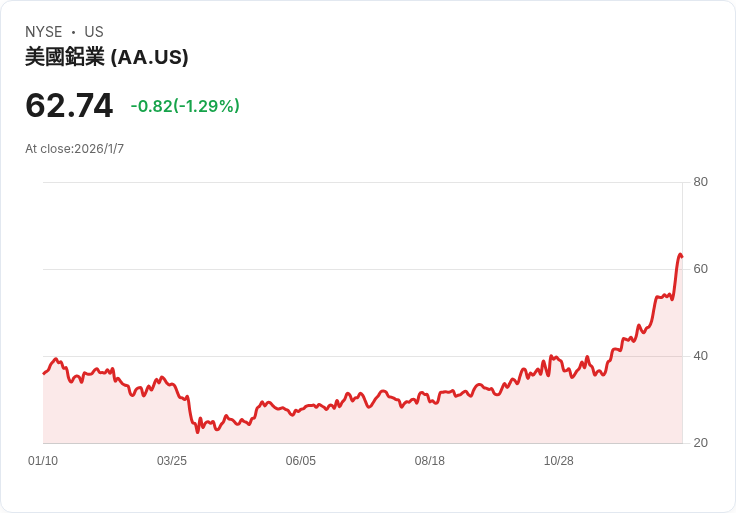736x513 pixels.
Task: Select the 01/10 date axis label
Action: pos(43,461)
